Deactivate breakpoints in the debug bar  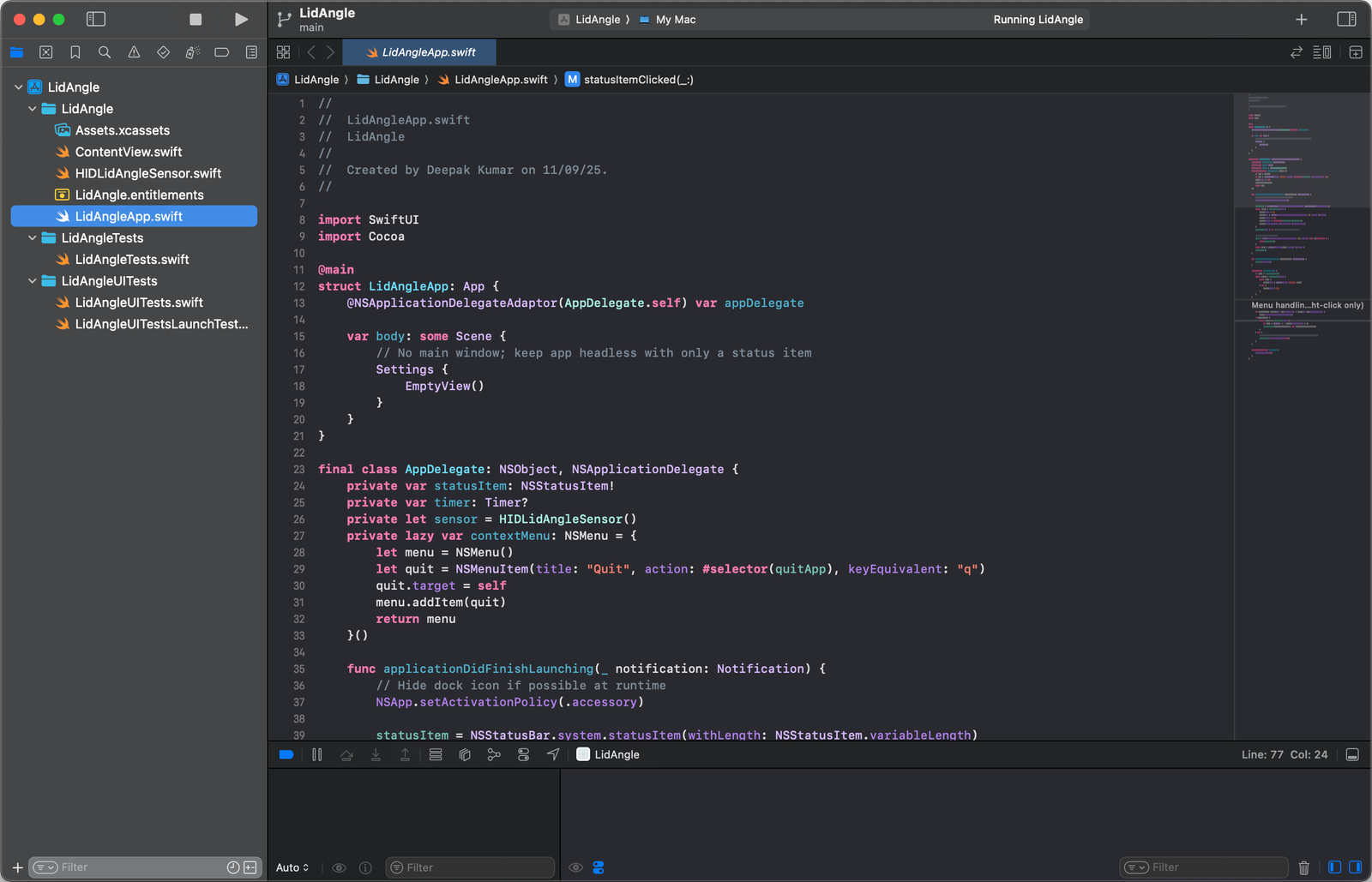pyautogui.click(x=286, y=754)
